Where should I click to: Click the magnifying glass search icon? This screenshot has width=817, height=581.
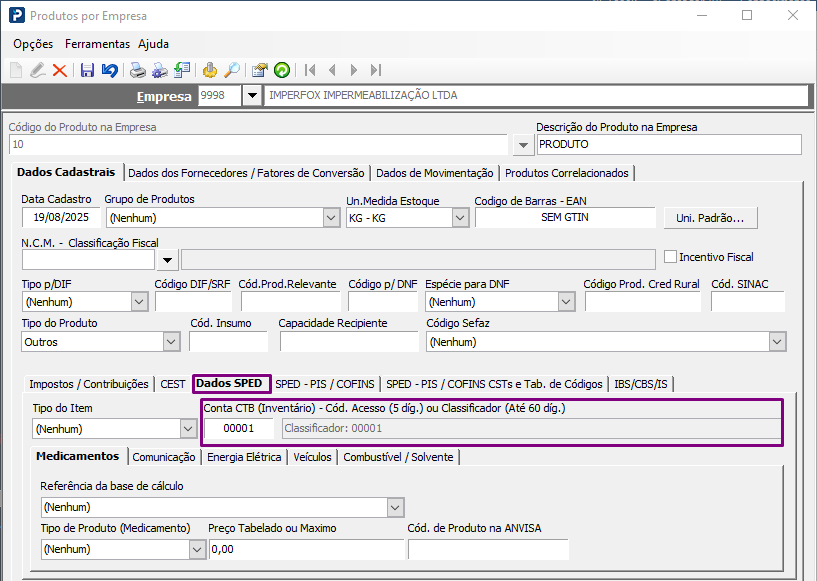(x=231, y=70)
